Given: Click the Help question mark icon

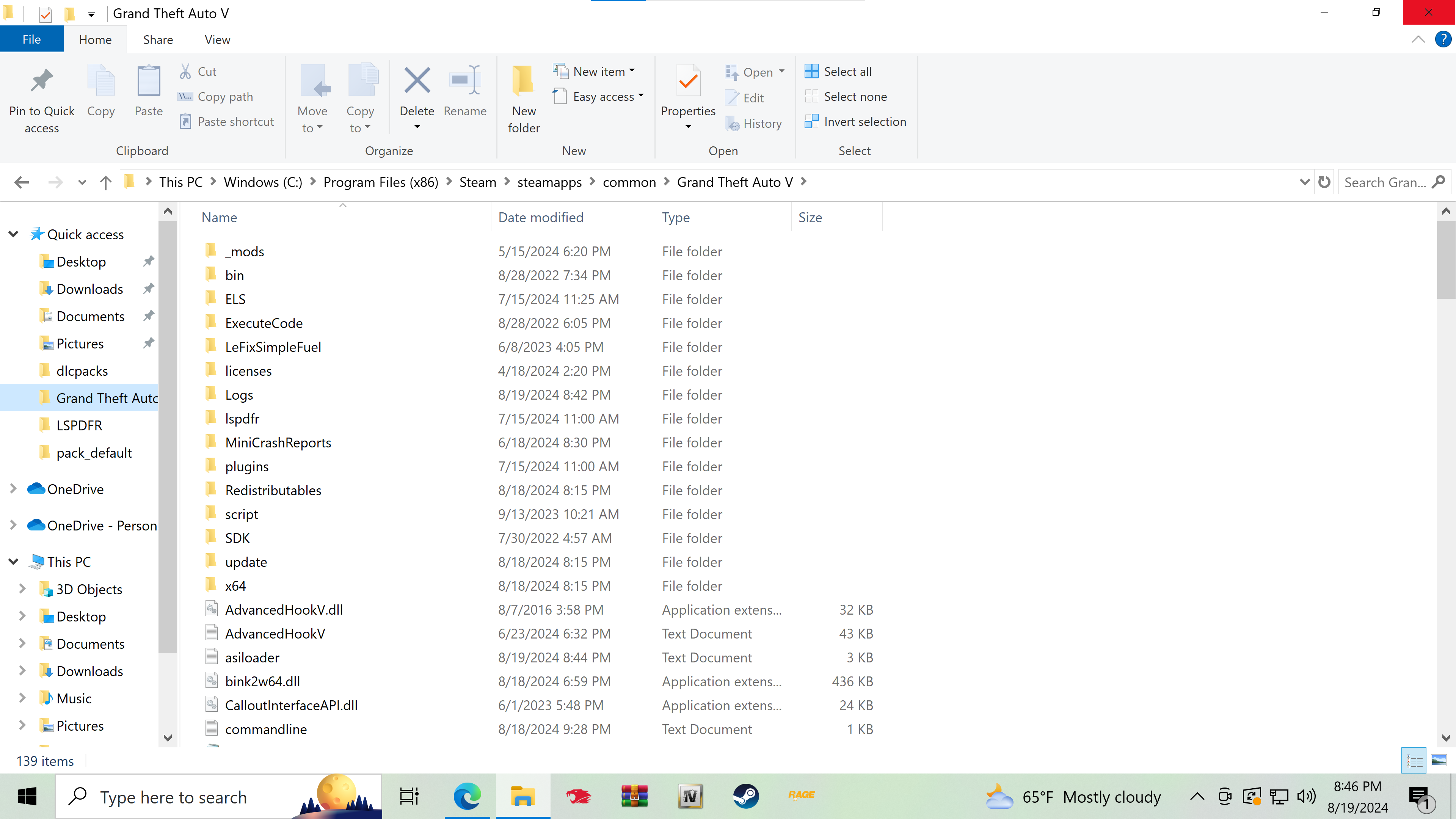Looking at the screenshot, I should point(1443,39).
